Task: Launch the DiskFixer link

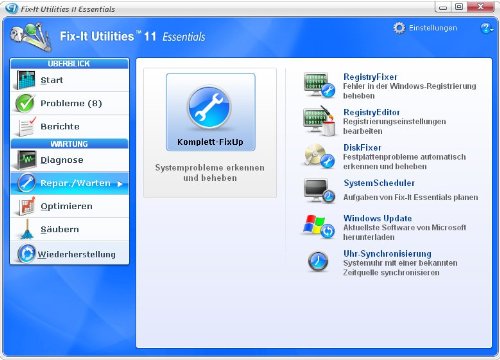Action: (362, 148)
